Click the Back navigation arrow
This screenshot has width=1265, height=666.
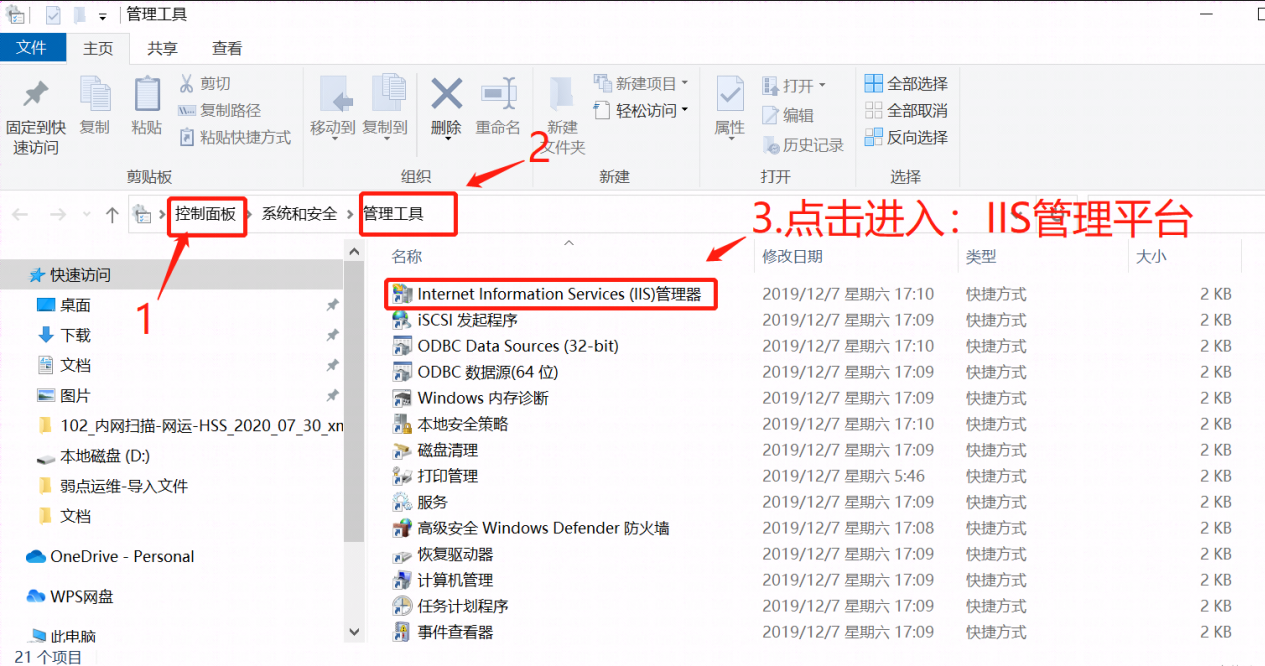pyautogui.click(x=20, y=214)
